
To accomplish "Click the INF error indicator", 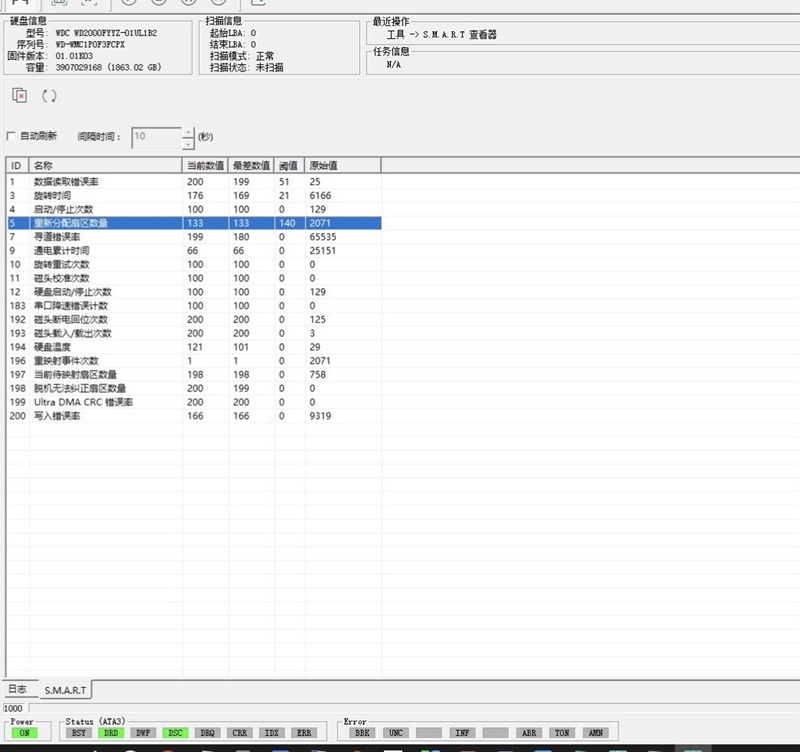I will [x=462, y=733].
